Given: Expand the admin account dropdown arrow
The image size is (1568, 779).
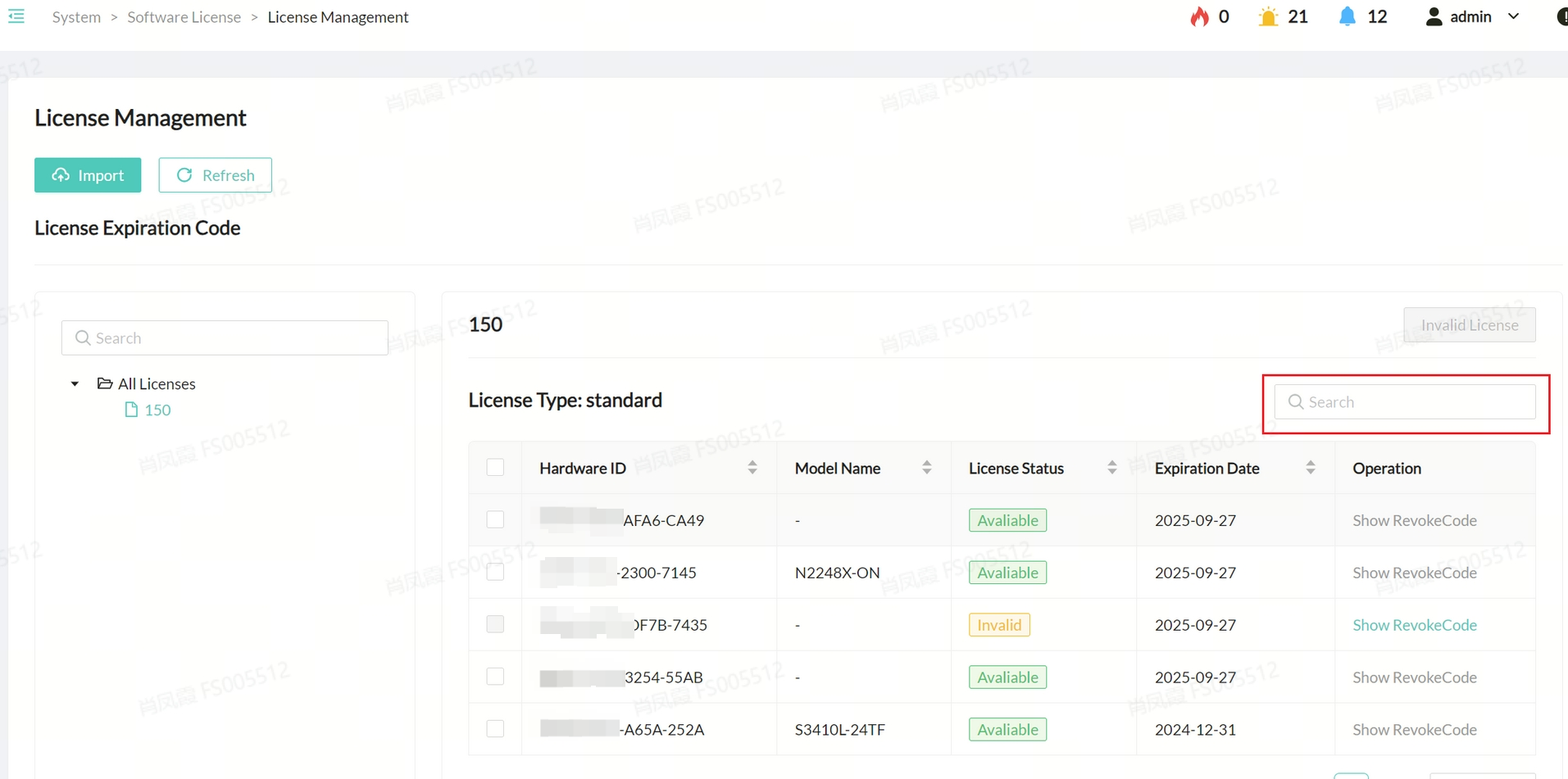Looking at the screenshot, I should 1513,16.
